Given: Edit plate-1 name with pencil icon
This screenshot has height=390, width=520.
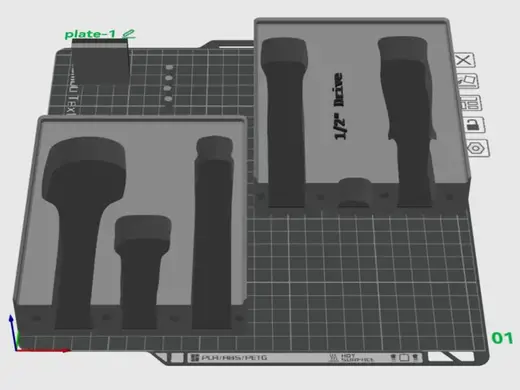Looking at the screenshot, I should pos(129,34).
